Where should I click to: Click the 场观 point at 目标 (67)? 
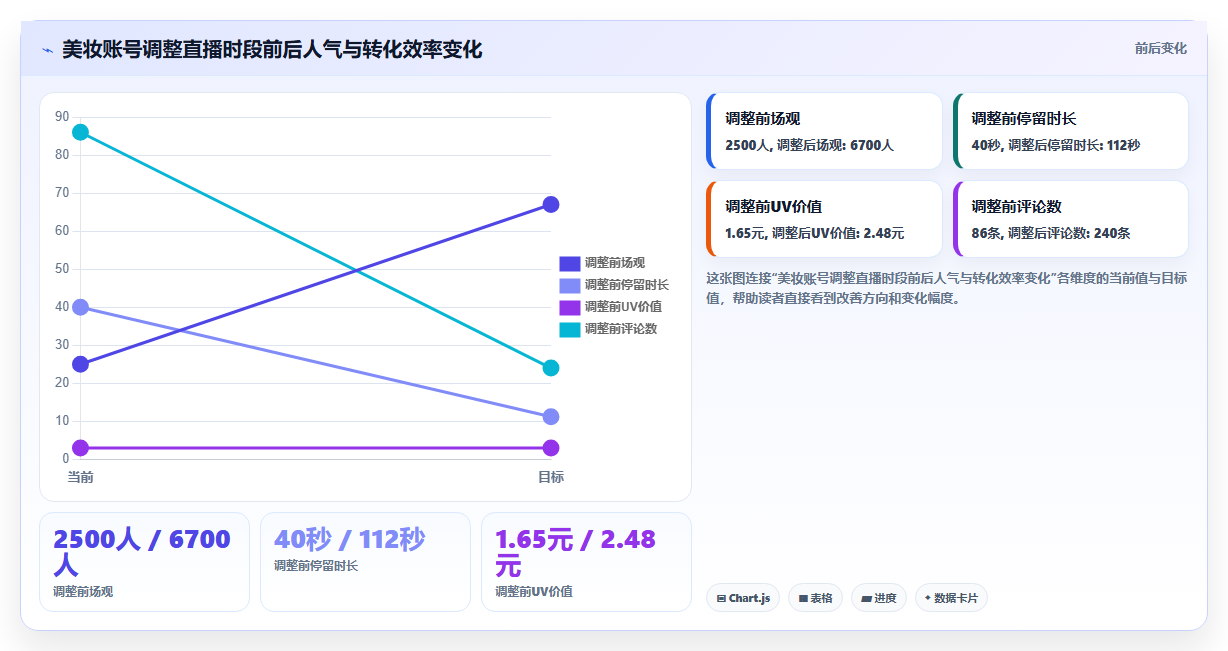[551, 204]
